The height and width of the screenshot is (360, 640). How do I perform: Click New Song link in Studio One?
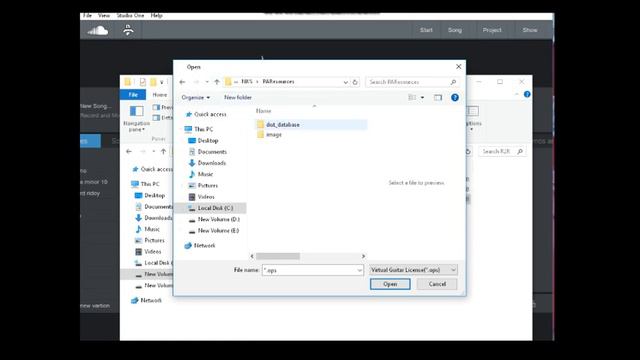pos(96,106)
